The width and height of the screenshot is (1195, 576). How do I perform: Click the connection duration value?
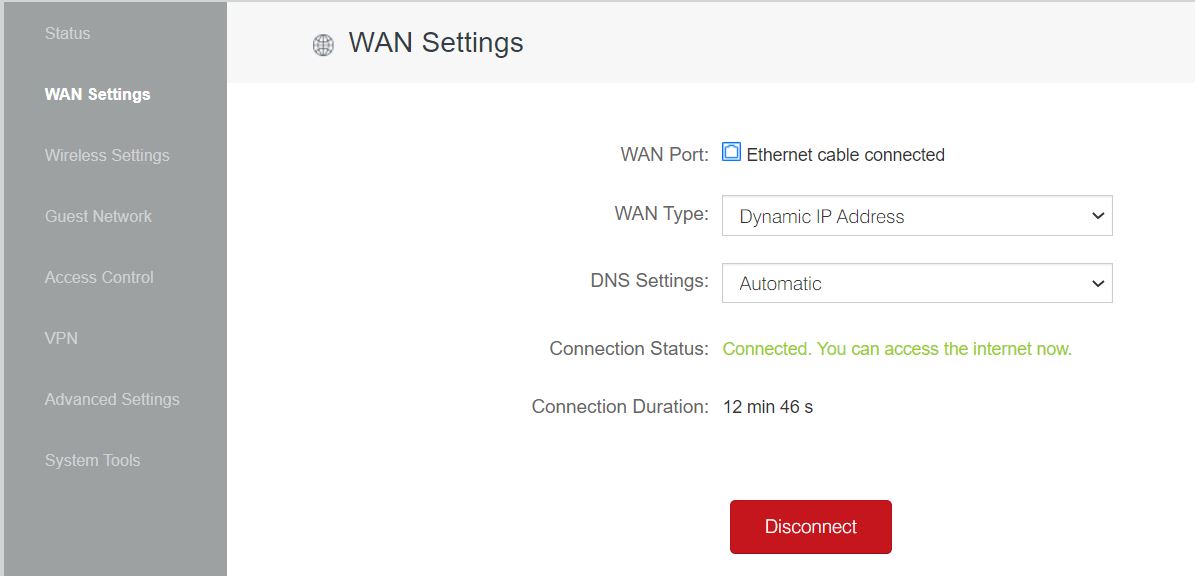point(767,407)
